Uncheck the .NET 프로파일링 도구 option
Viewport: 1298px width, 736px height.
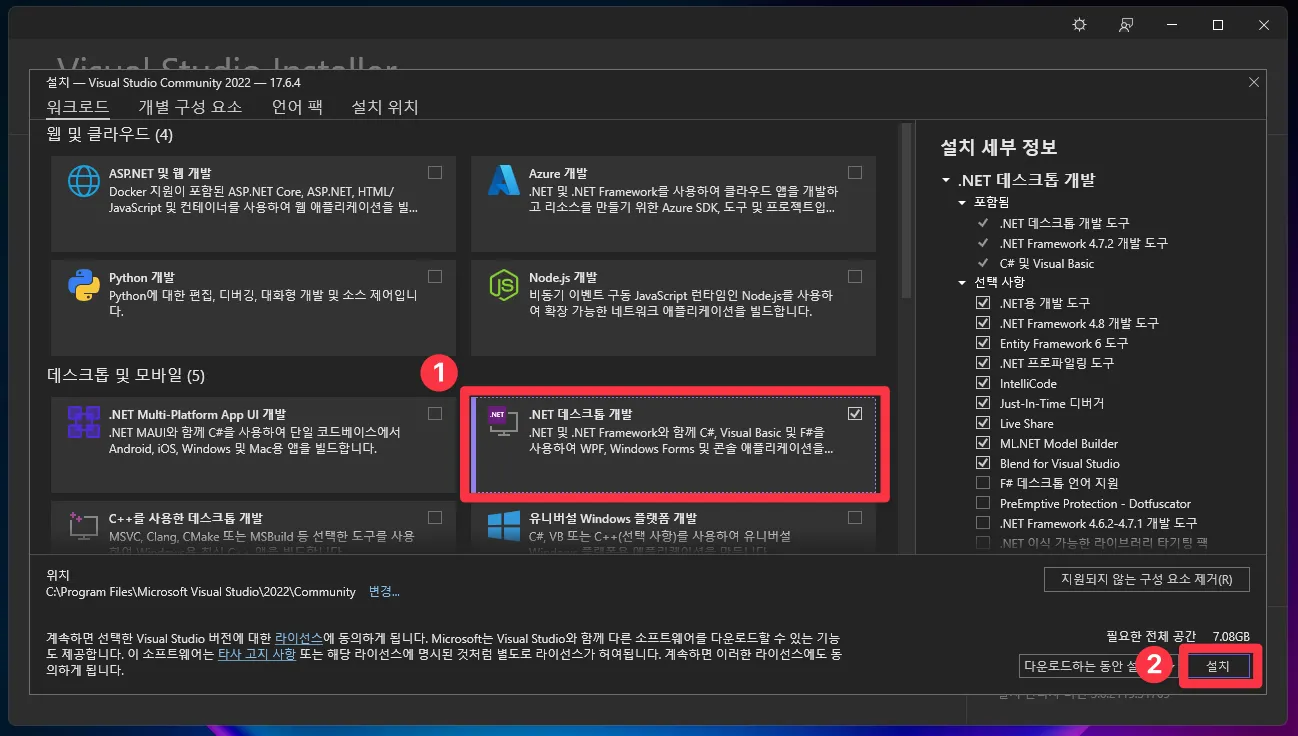tap(982, 363)
